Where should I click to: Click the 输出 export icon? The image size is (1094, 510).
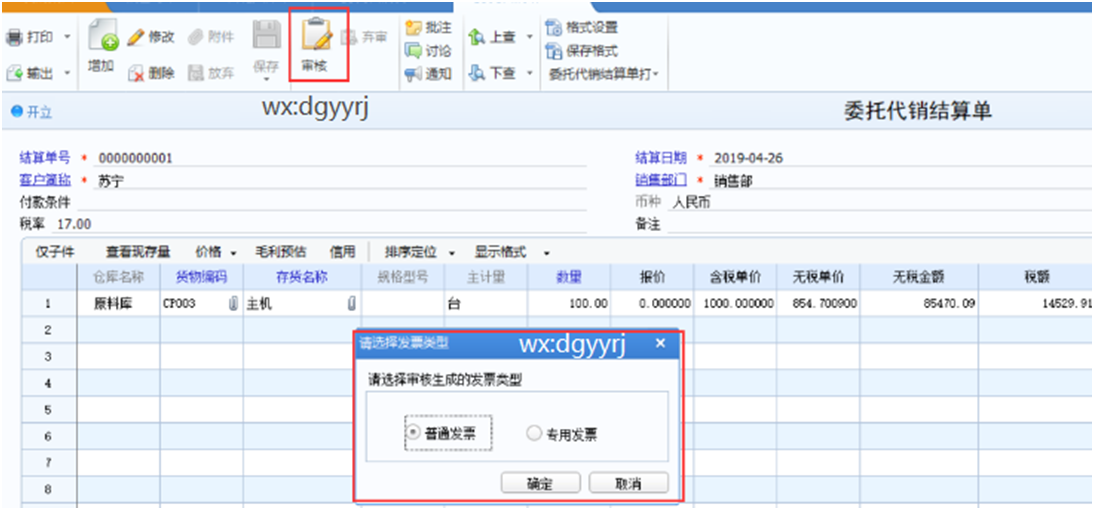coord(14,73)
